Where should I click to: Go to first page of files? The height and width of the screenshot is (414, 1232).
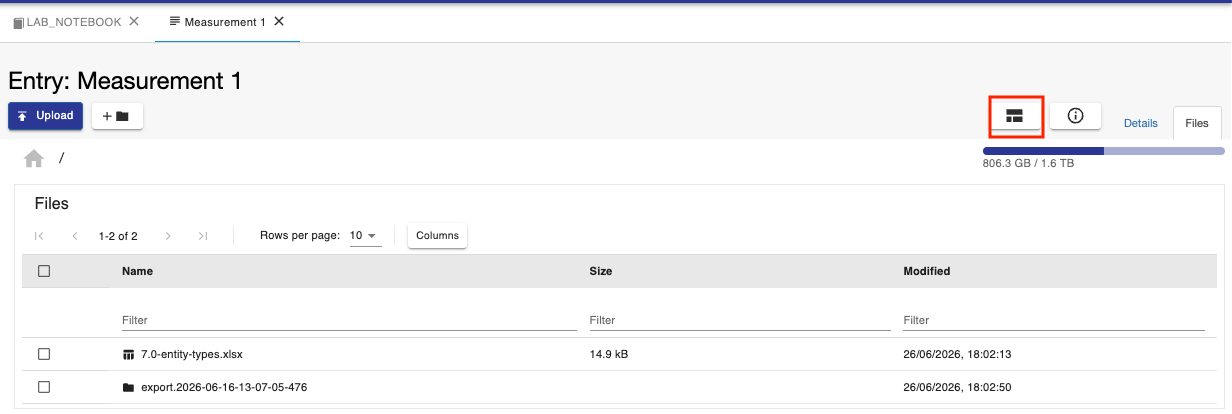click(x=39, y=236)
